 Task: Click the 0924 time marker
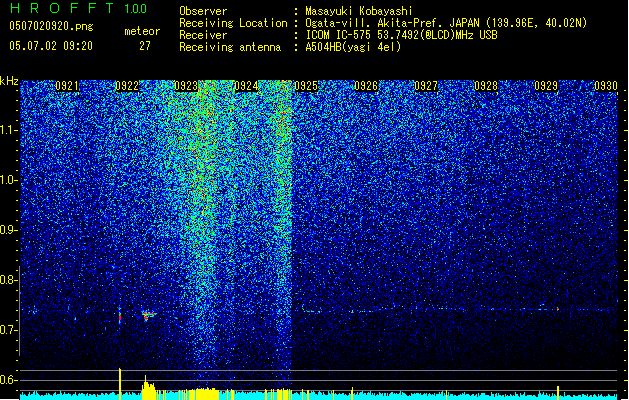pos(246,86)
